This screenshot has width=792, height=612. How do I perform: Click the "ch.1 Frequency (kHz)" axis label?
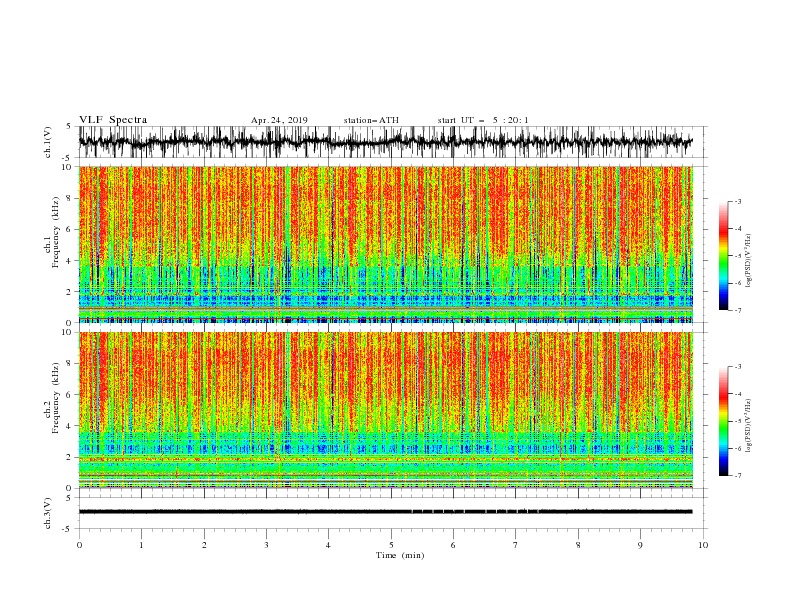point(52,233)
